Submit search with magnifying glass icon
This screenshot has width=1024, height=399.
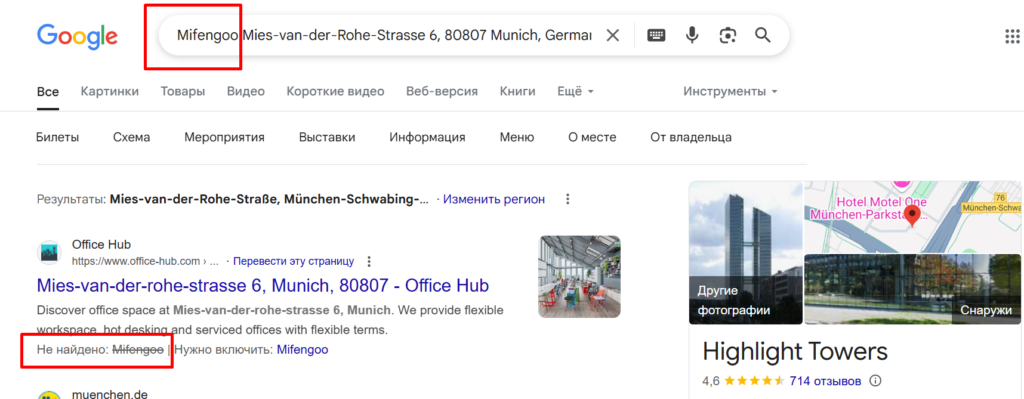pyautogui.click(x=763, y=35)
